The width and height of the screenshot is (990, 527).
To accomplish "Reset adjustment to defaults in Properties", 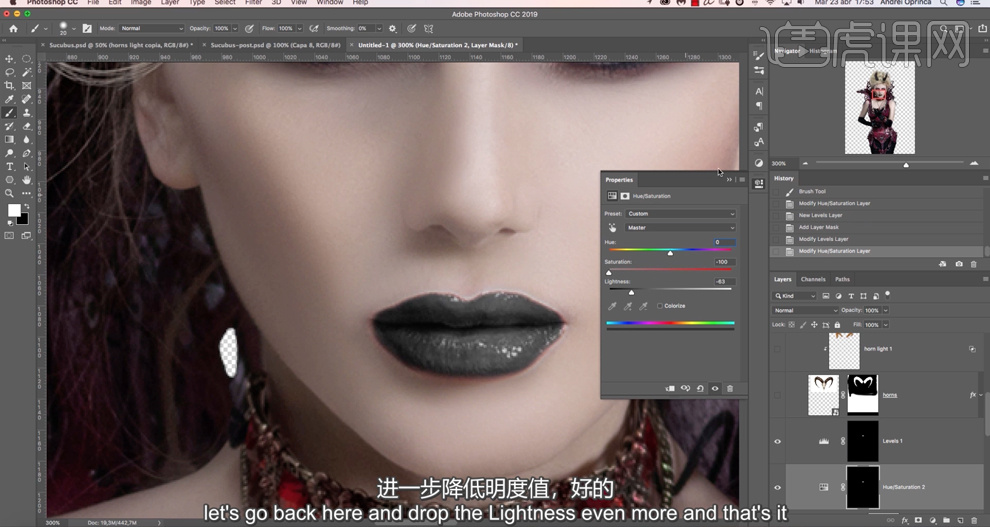I will pyautogui.click(x=700, y=388).
